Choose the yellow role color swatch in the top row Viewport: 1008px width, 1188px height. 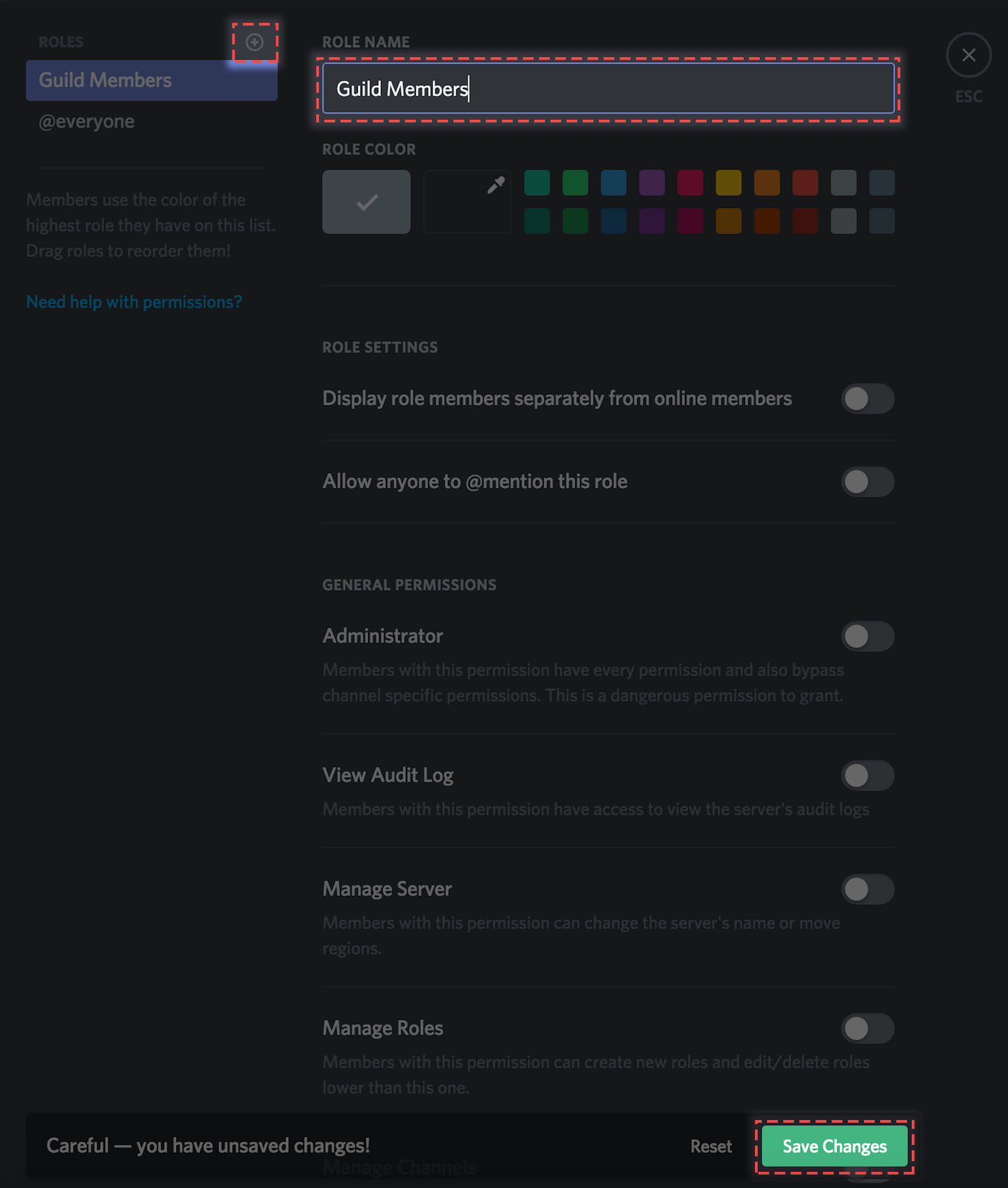729,182
